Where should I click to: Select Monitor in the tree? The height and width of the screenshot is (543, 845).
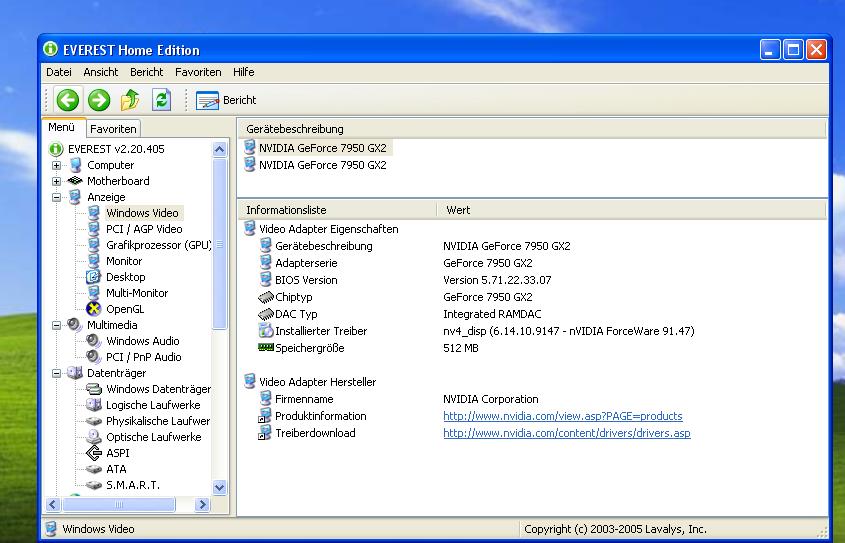(x=124, y=261)
